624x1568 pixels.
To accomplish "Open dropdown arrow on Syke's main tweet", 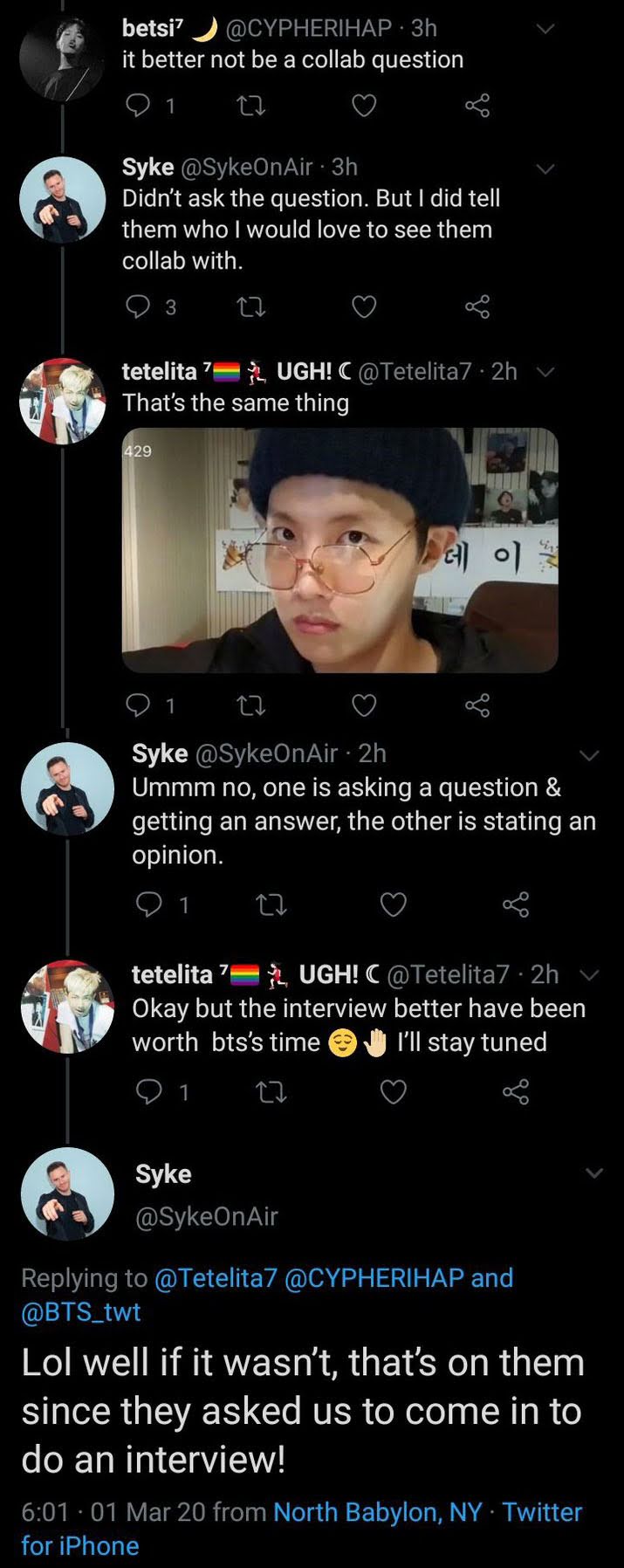I will coord(593,1173).
